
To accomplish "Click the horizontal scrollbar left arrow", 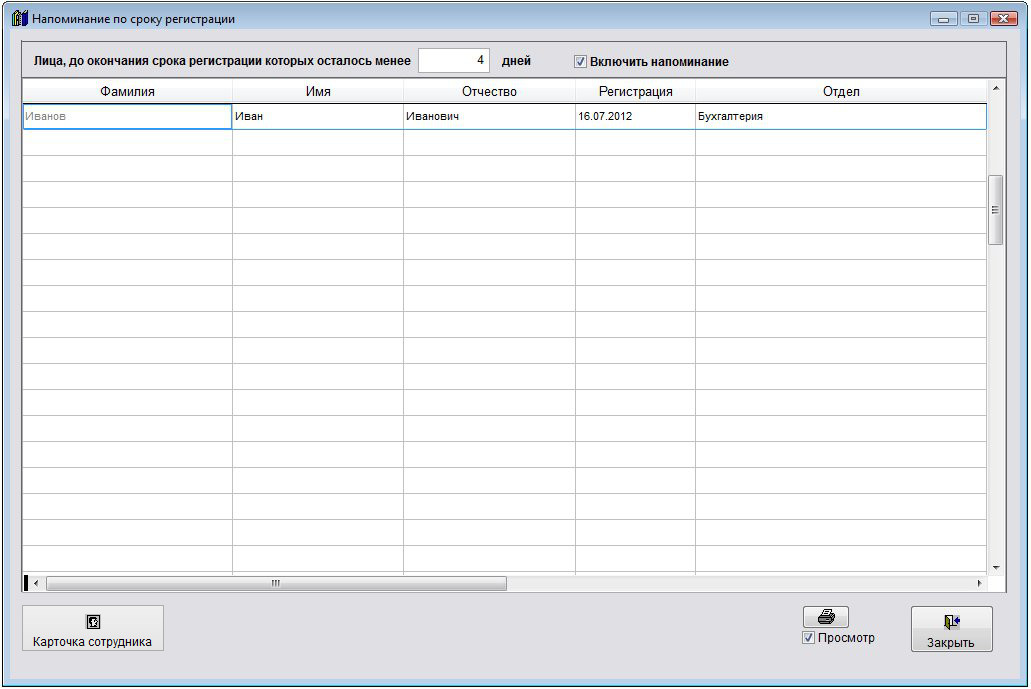I will pos(36,583).
